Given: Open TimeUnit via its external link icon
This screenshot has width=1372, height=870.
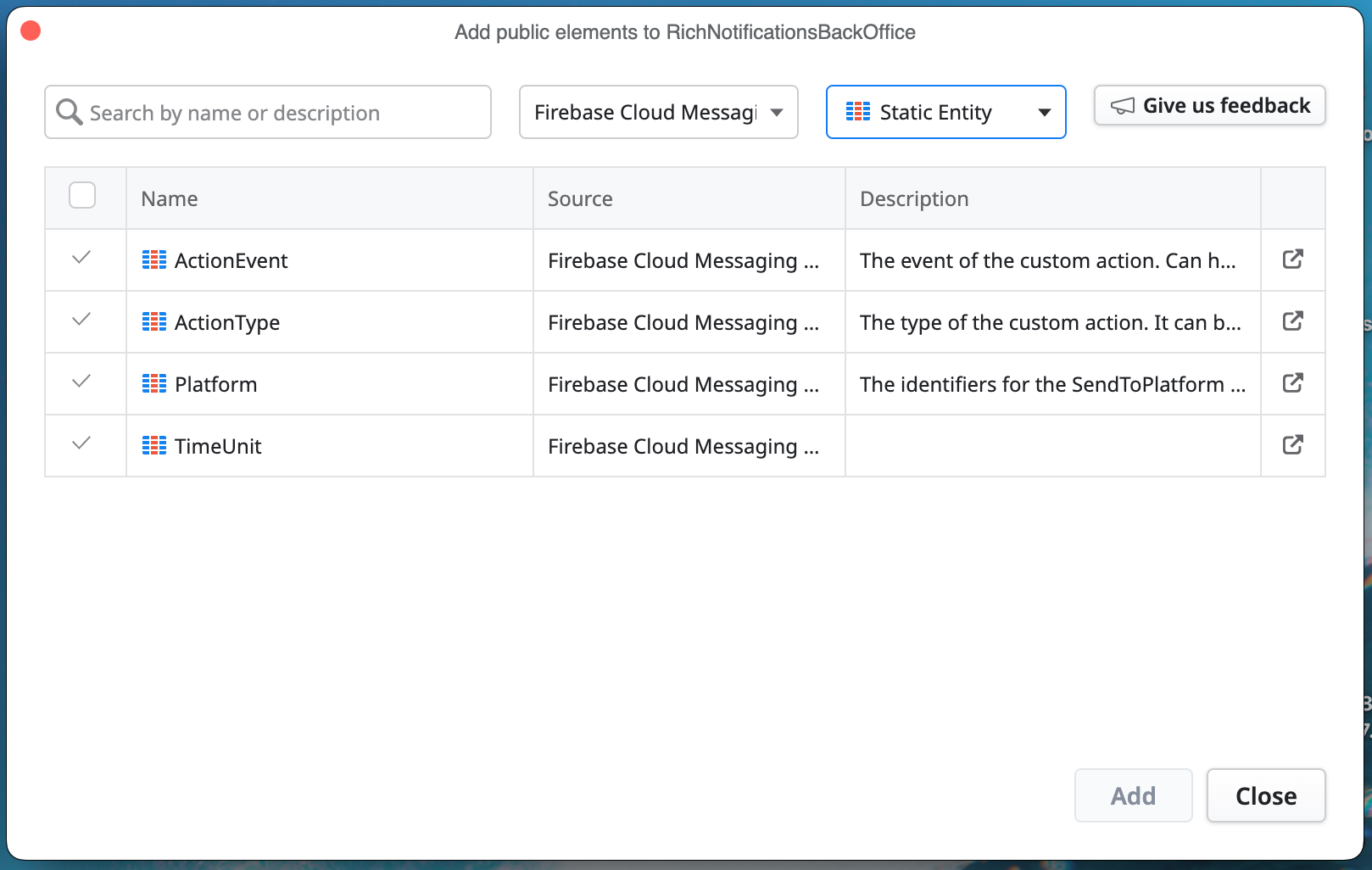Looking at the screenshot, I should click(x=1292, y=445).
